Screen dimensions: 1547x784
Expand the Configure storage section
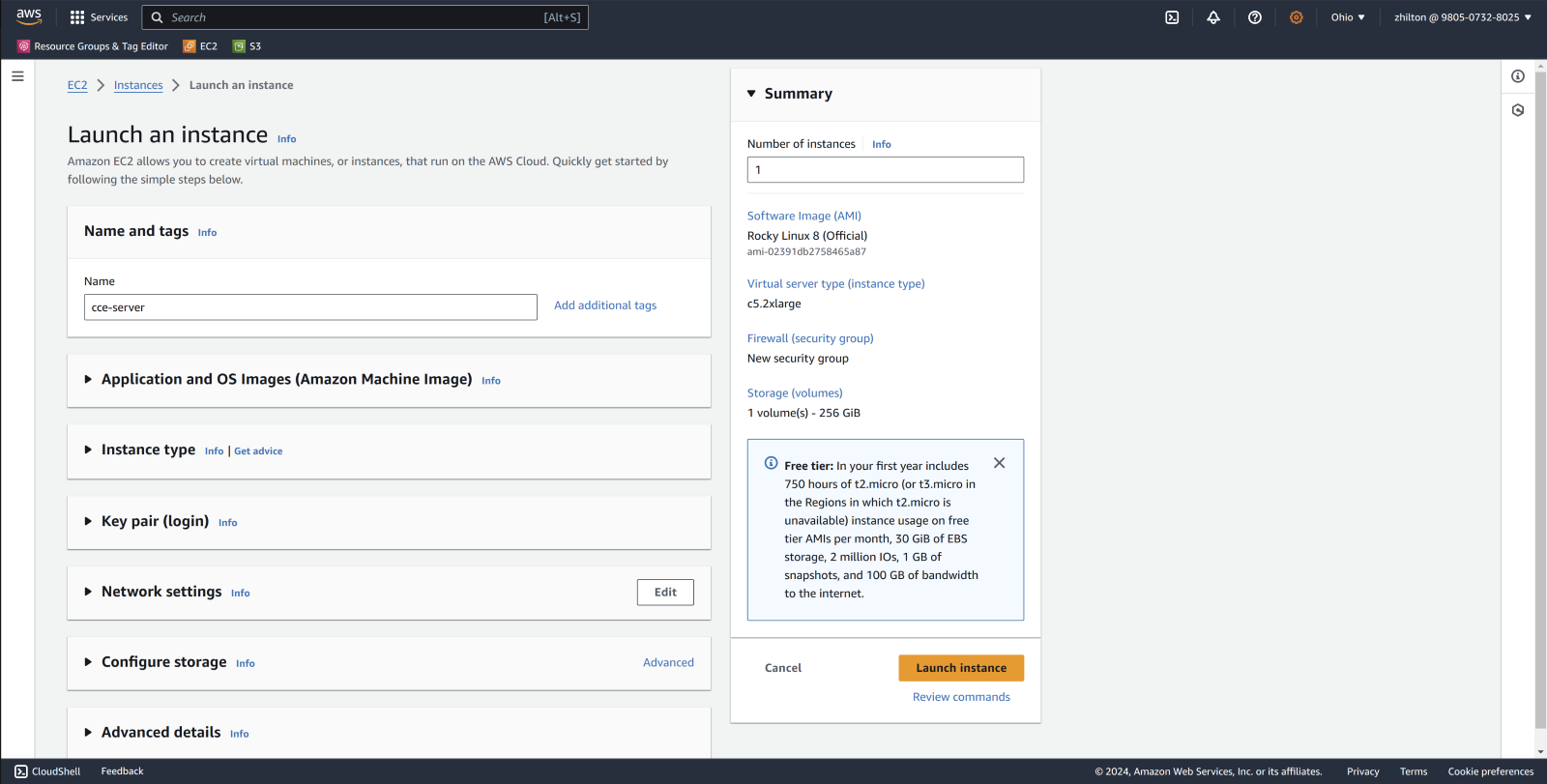pyautogui.click(x=88, y=662)
